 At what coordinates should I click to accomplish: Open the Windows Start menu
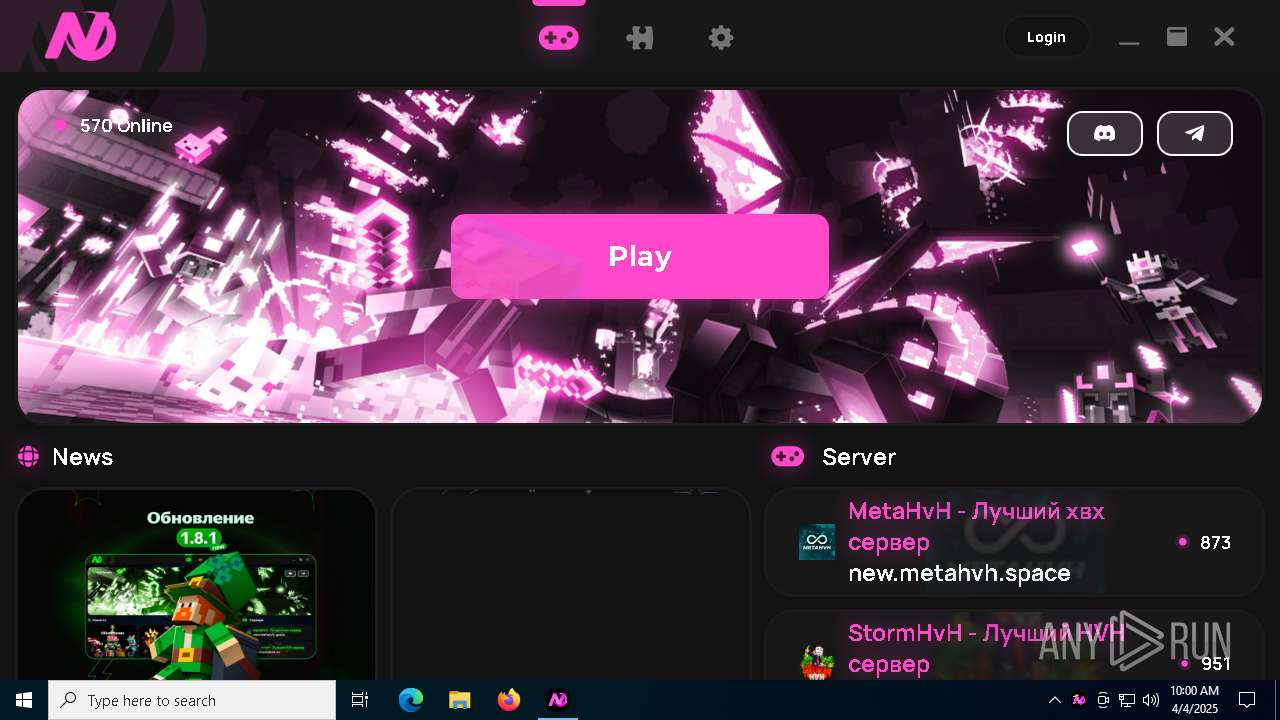tap(24, 700)
